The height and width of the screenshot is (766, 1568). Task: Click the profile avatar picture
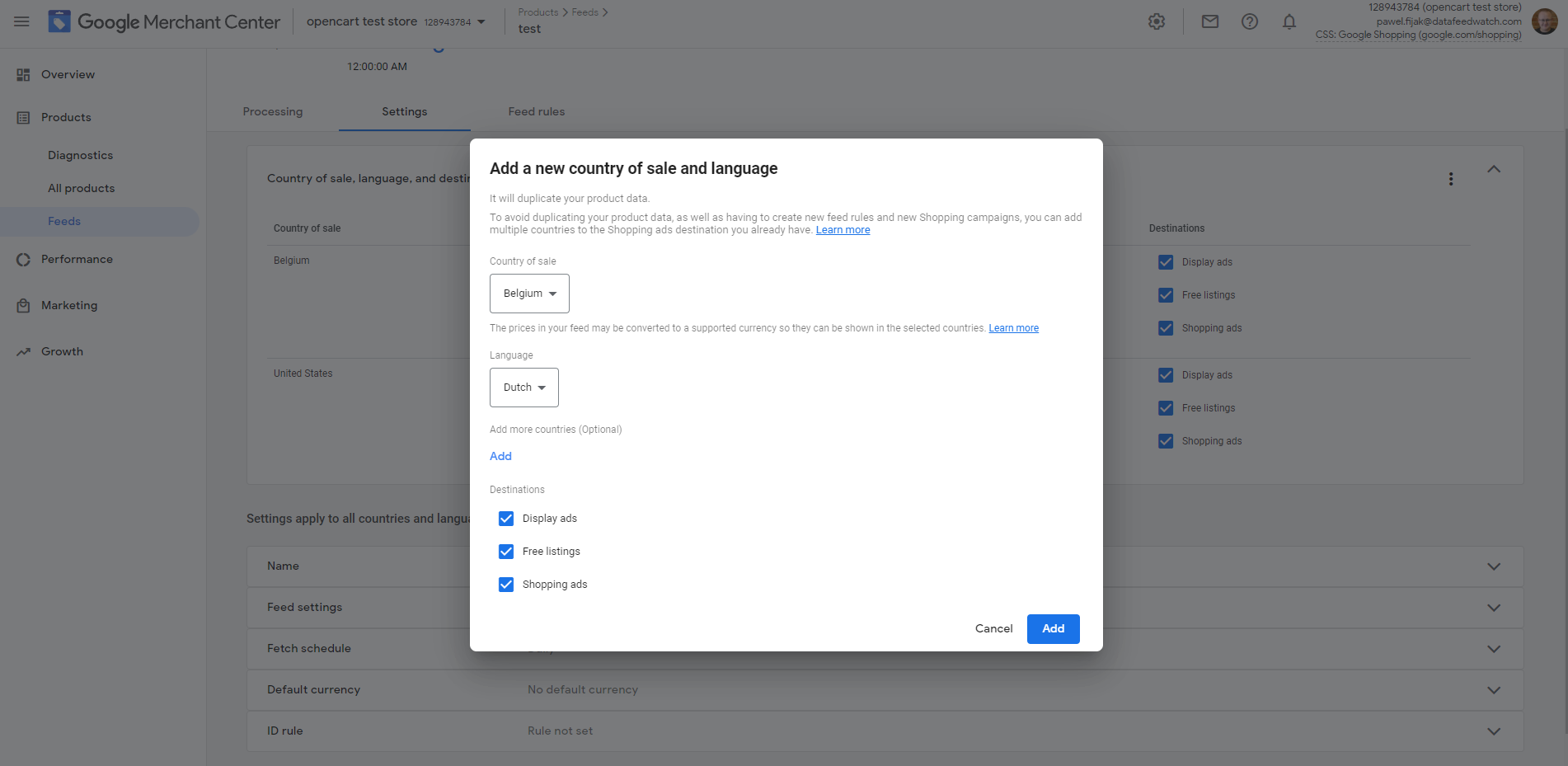1544,21
